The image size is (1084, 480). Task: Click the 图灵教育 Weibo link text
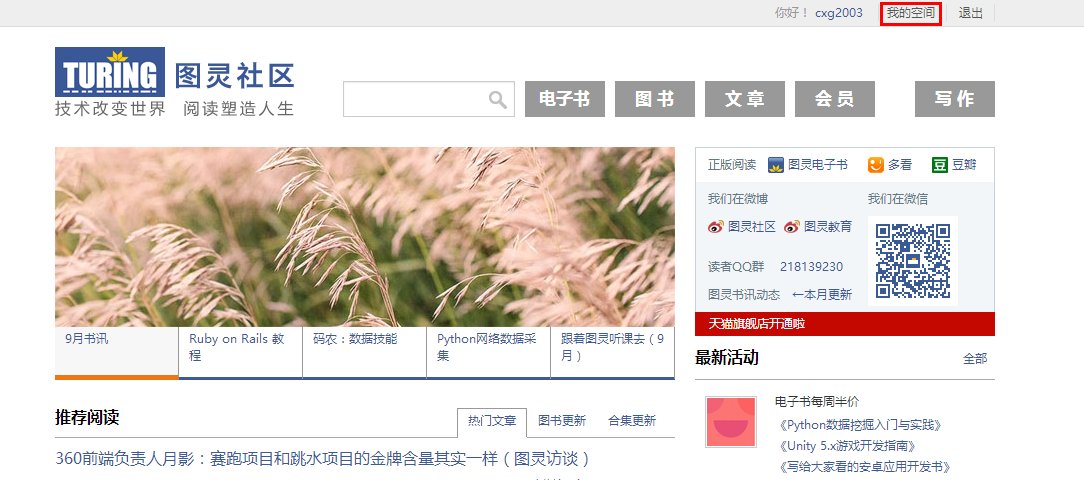coord(828,227)
